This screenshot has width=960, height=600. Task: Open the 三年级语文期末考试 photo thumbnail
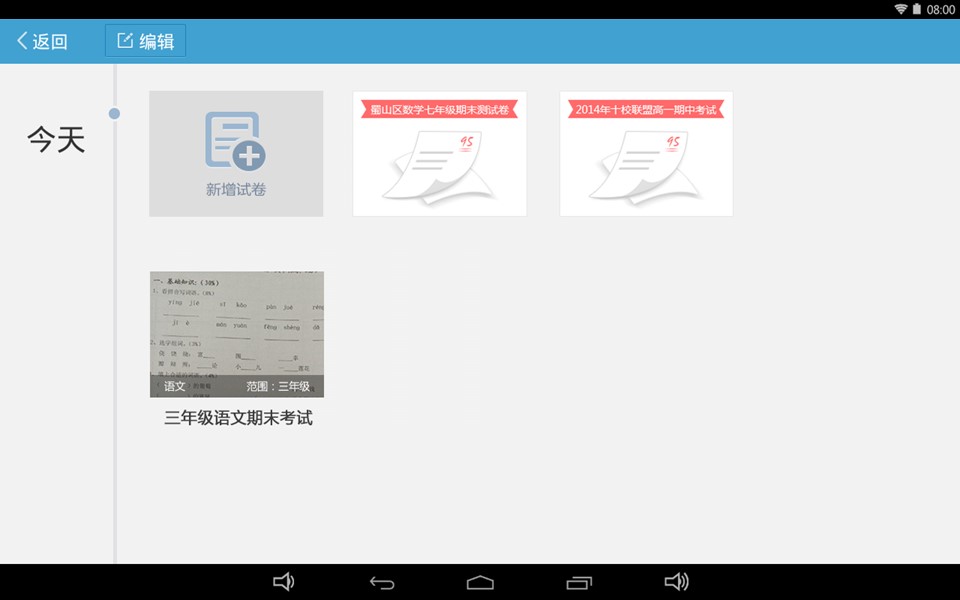click(237, 334)
